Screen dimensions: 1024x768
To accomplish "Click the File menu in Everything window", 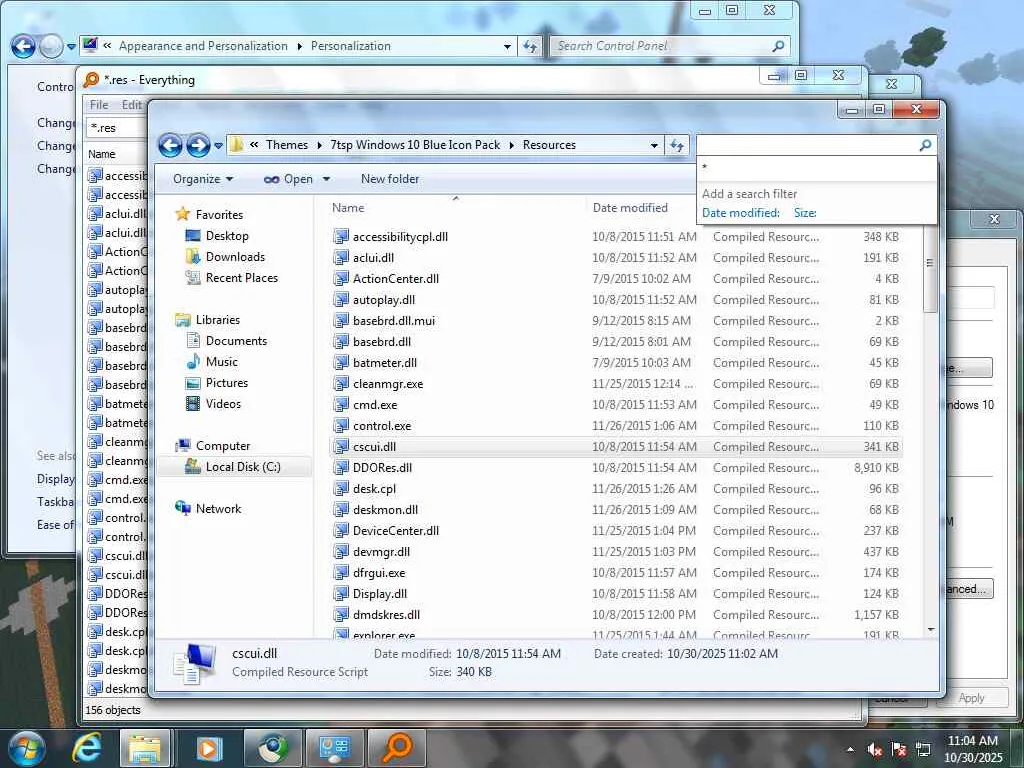I will pos(99,104).
